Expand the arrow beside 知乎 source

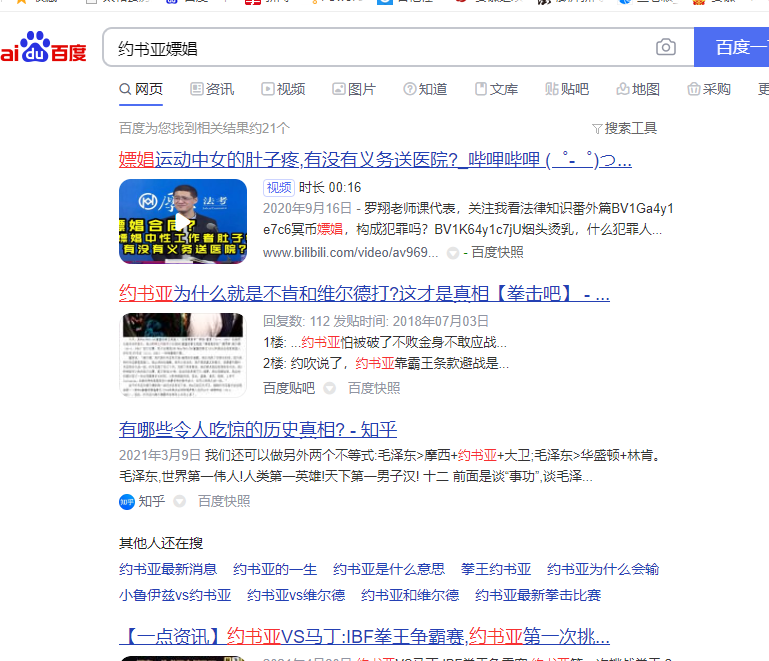(x=179, y=501)
